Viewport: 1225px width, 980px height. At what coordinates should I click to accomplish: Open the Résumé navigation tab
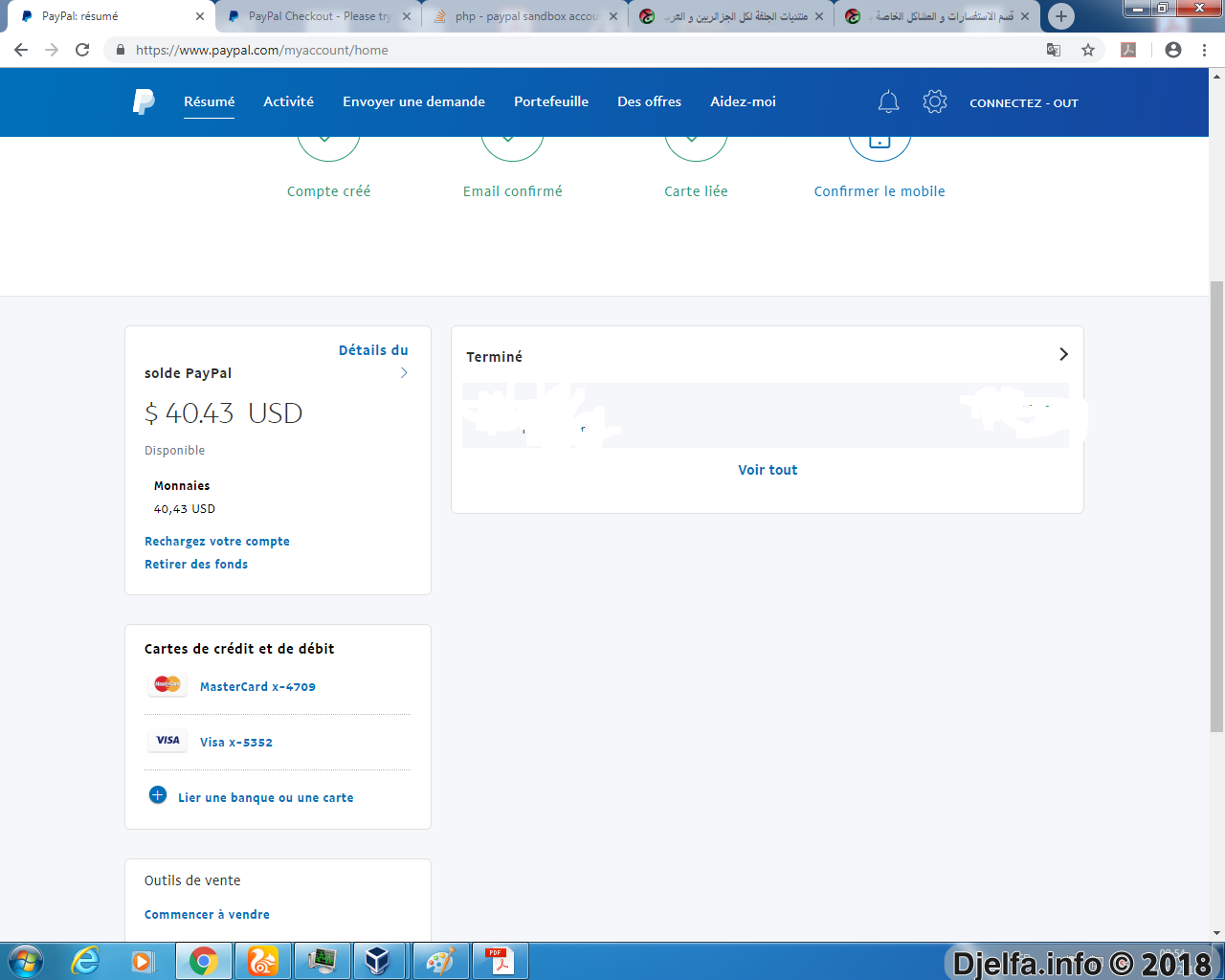210,101
